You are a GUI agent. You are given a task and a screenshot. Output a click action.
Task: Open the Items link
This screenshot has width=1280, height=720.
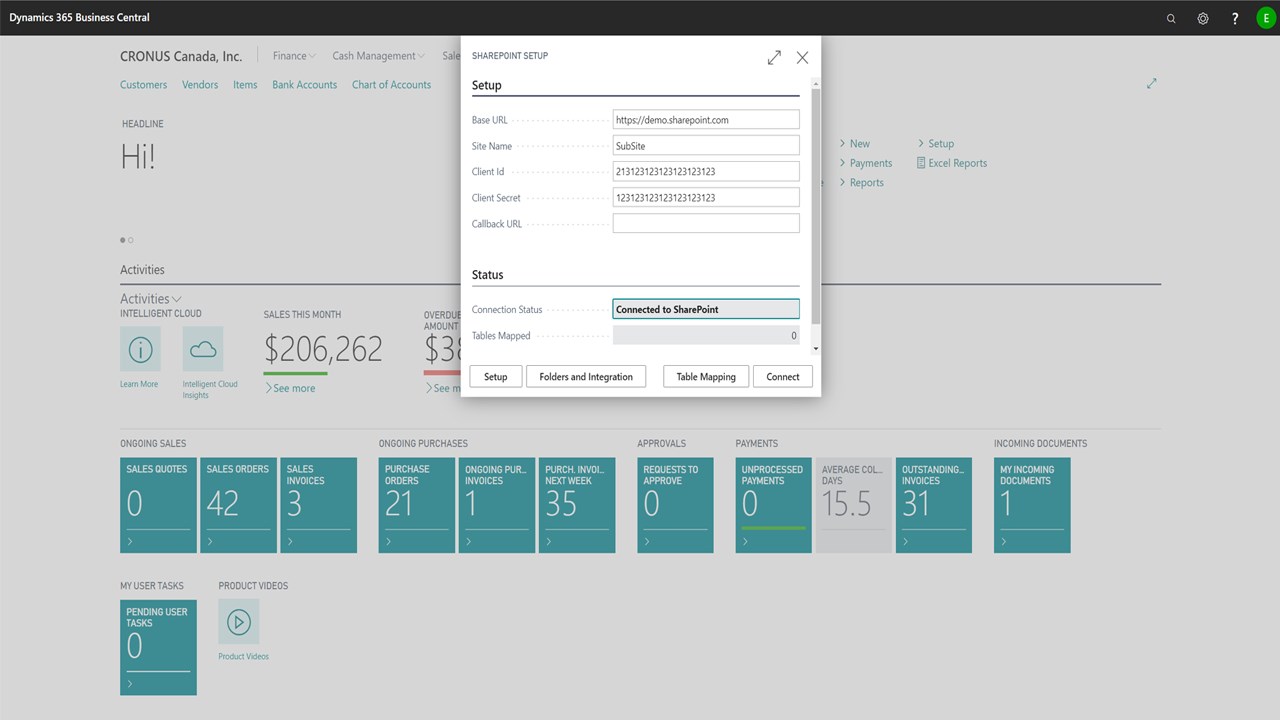coord(245,85)
